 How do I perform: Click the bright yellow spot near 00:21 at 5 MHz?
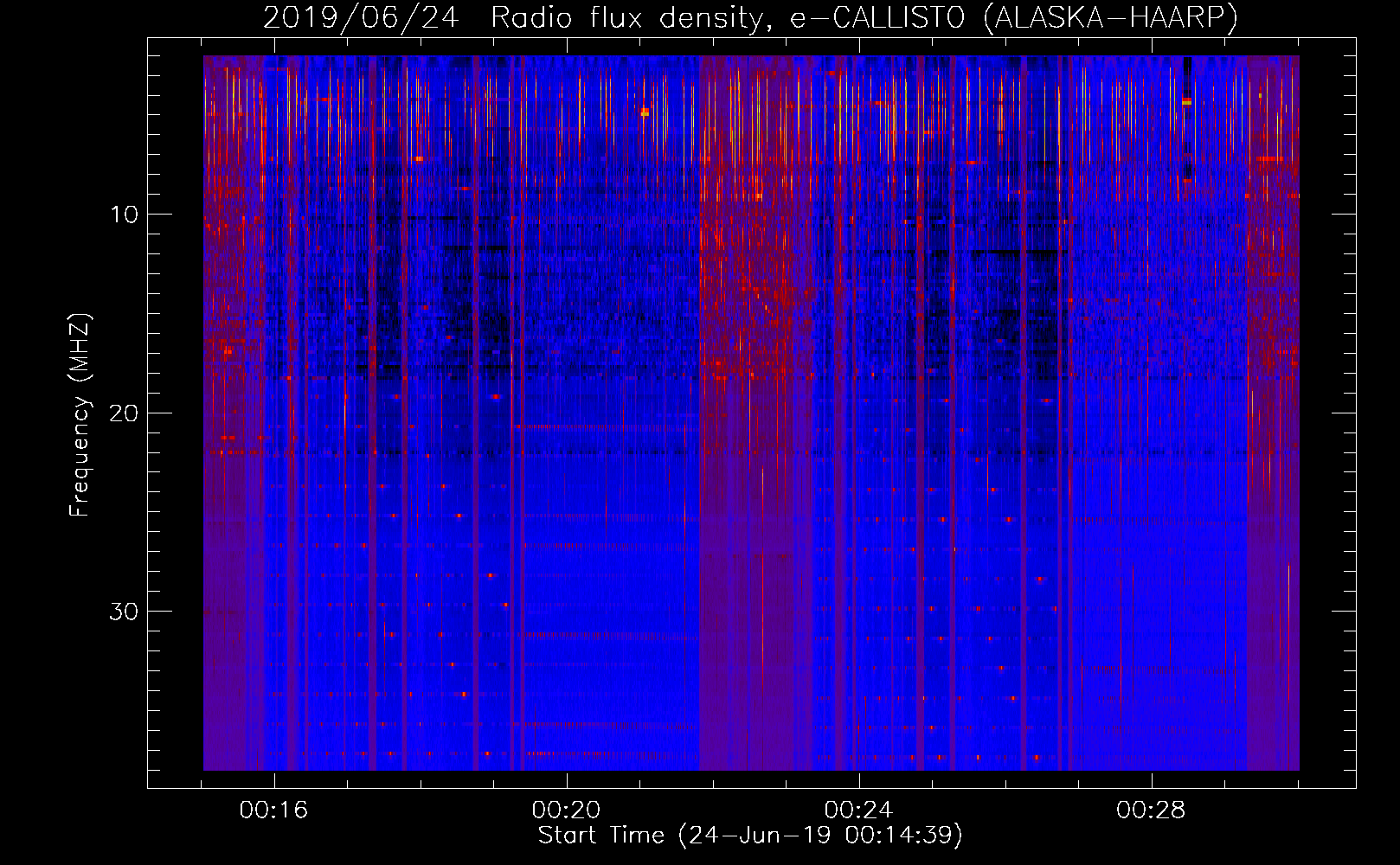tap(645, 112)
